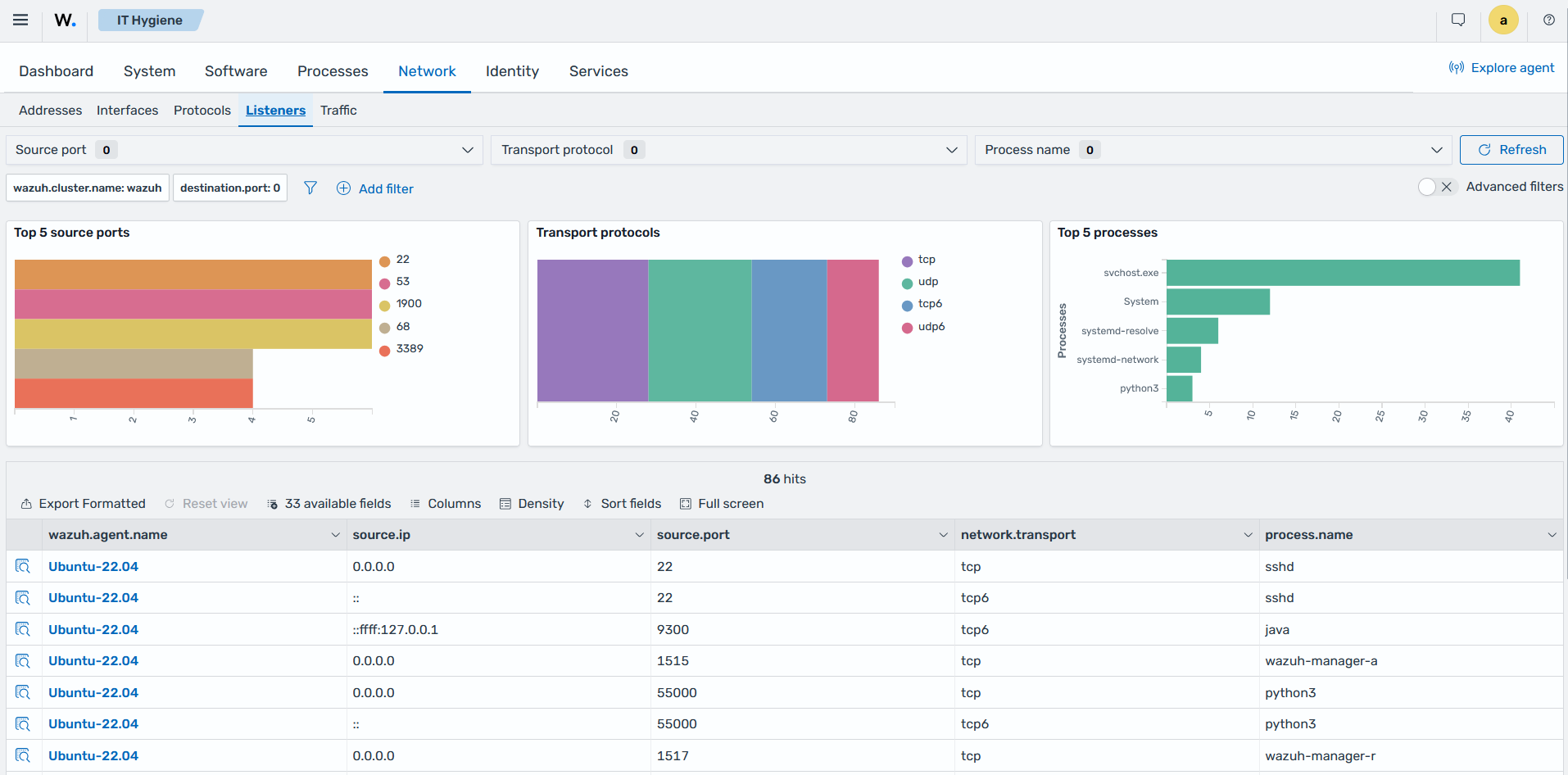The height and width of the screenshot is (775, 1568).
Task: Open the hamburger navigation menu
Action: 20,20
